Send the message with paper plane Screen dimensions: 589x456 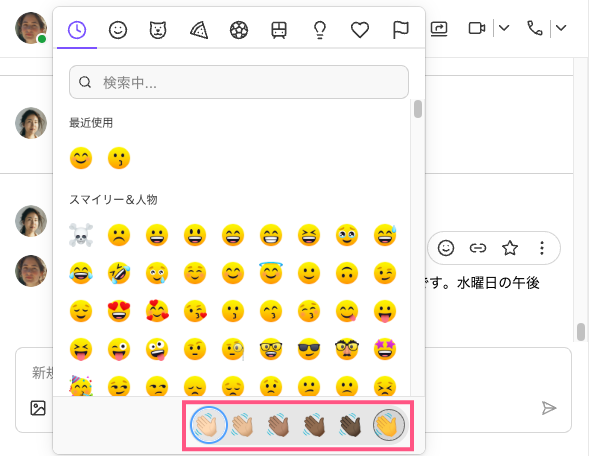(x=549, y=408)
